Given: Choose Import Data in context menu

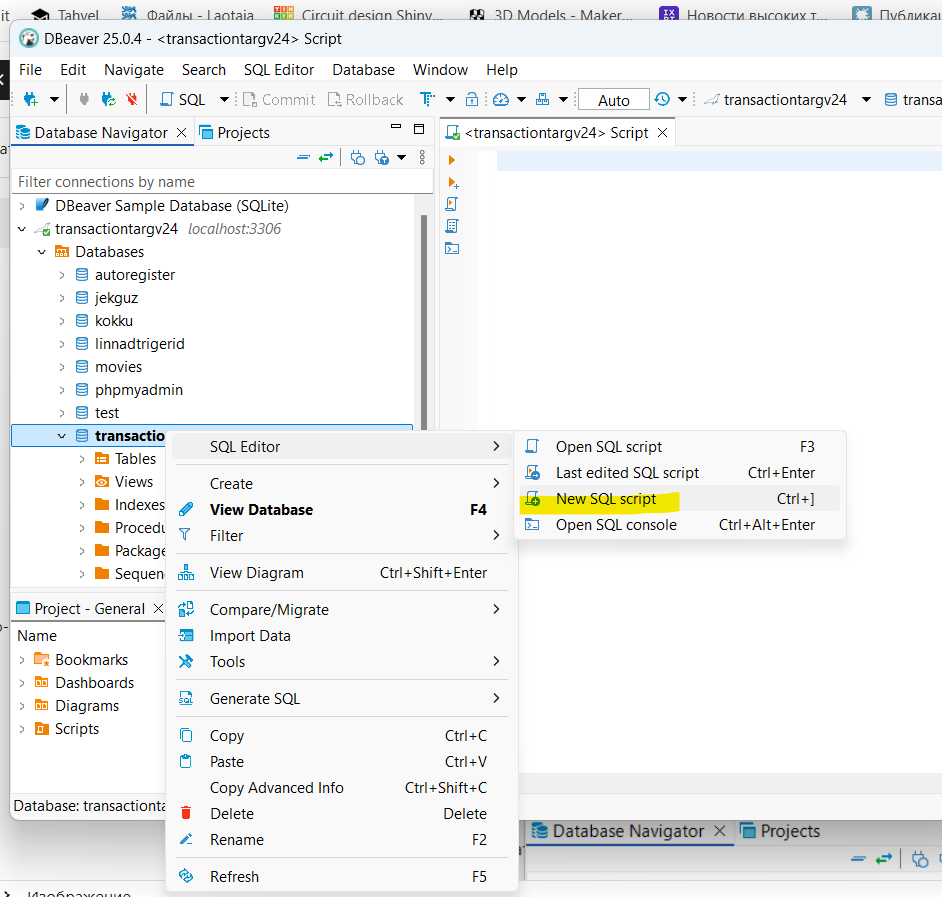Looking at the screenshot, I should 341,636.
